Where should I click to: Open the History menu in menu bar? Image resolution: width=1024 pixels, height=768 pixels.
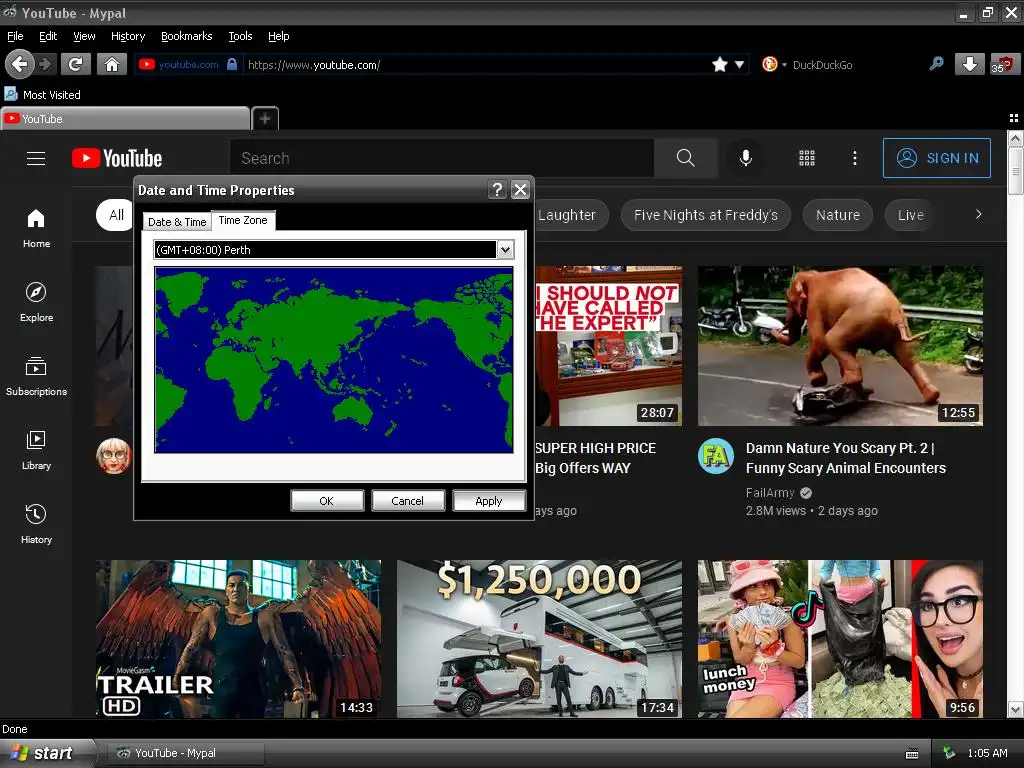128,36
